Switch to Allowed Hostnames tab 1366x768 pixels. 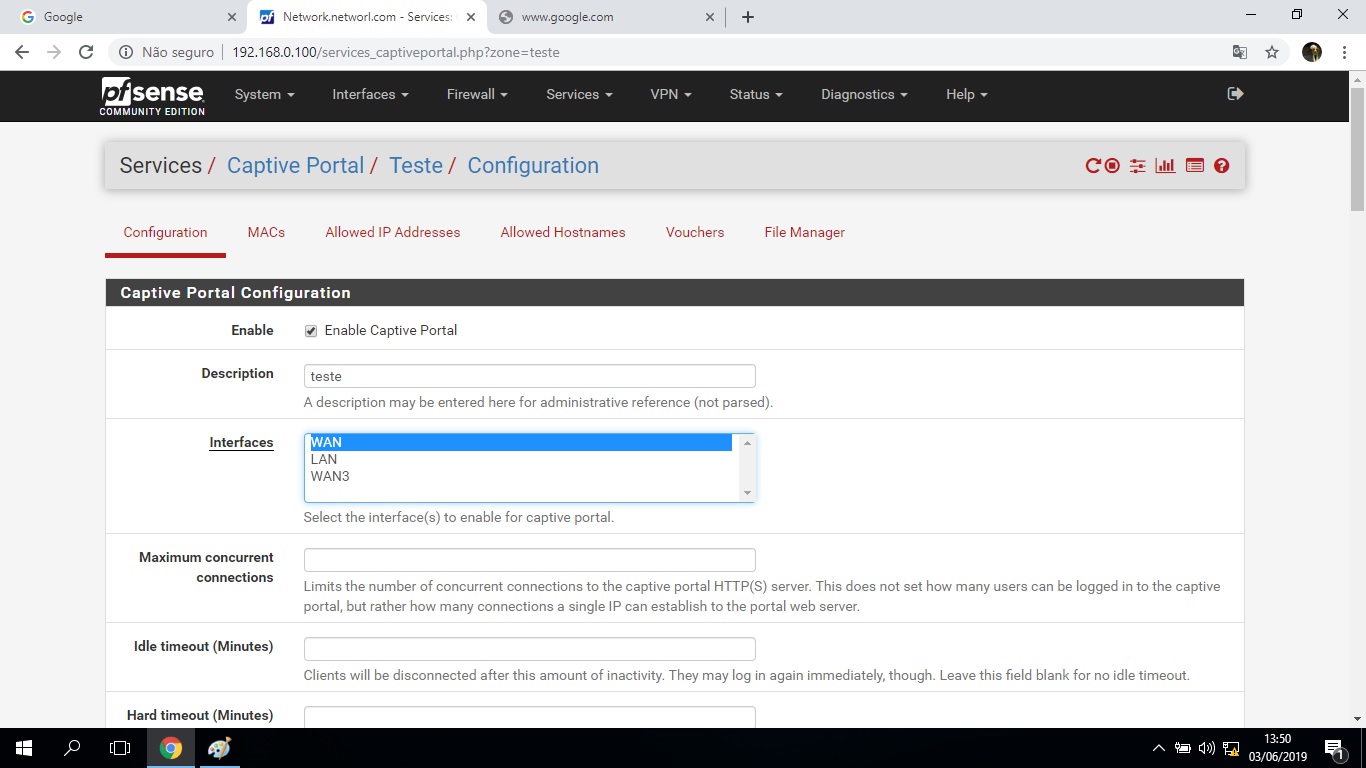point(563,232)
